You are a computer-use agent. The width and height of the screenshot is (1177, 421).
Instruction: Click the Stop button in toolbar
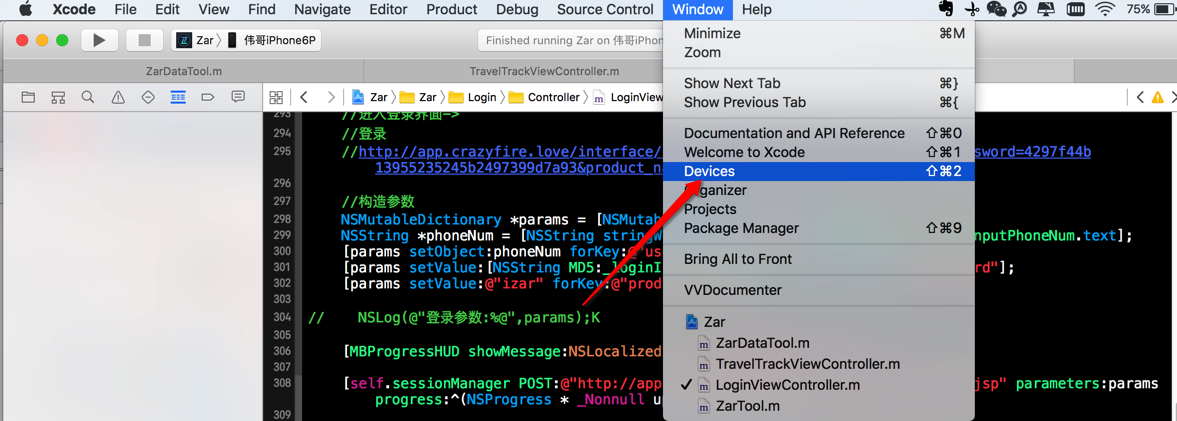(145, 41)
